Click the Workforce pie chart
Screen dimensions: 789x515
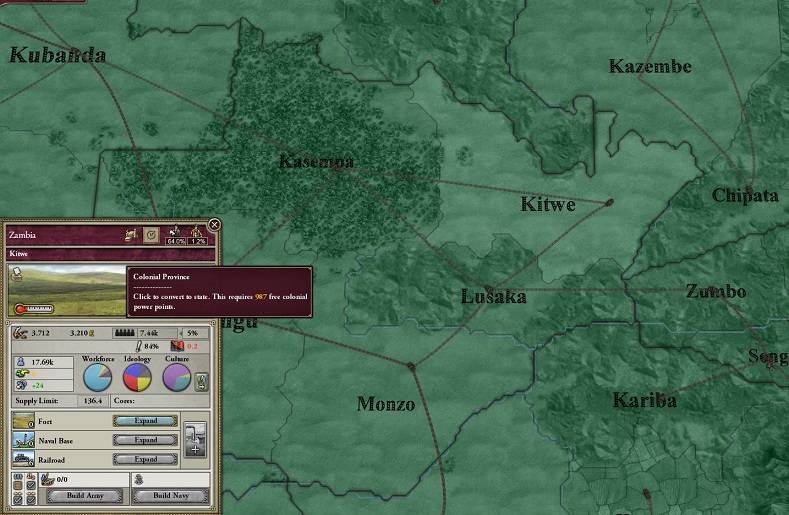coord(97,377)
